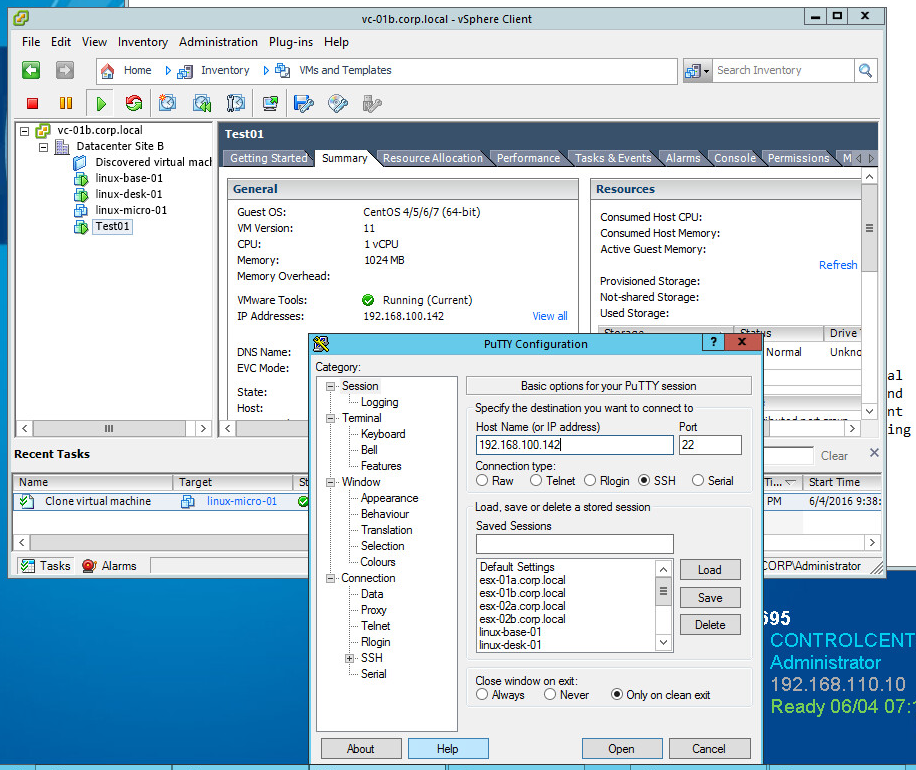The height and width of the screenshot is (770, 916).
Task: Collapse the Window category in PuTTY
Action: [x=331, y=482]
